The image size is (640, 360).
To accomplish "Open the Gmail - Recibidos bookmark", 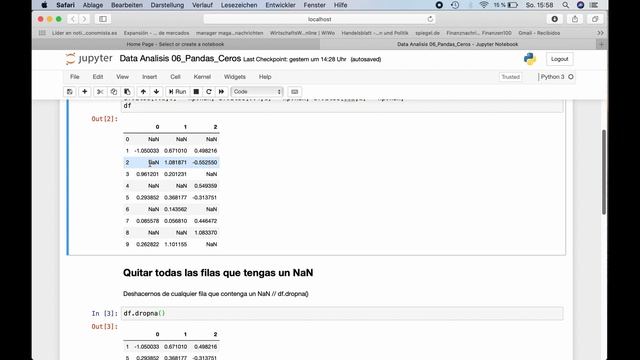I will [539, 33].
